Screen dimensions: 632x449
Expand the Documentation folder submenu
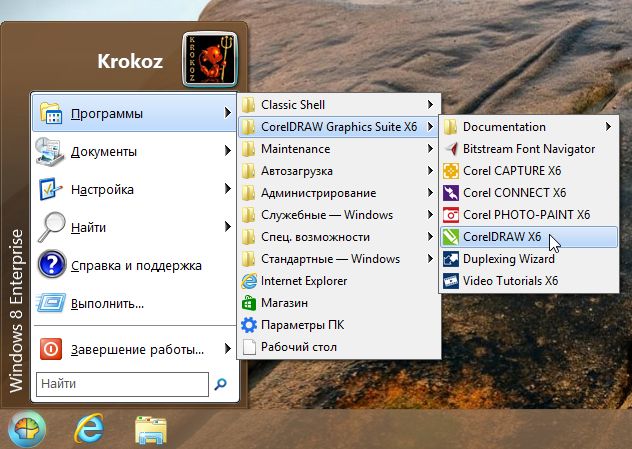coord(504,127)
